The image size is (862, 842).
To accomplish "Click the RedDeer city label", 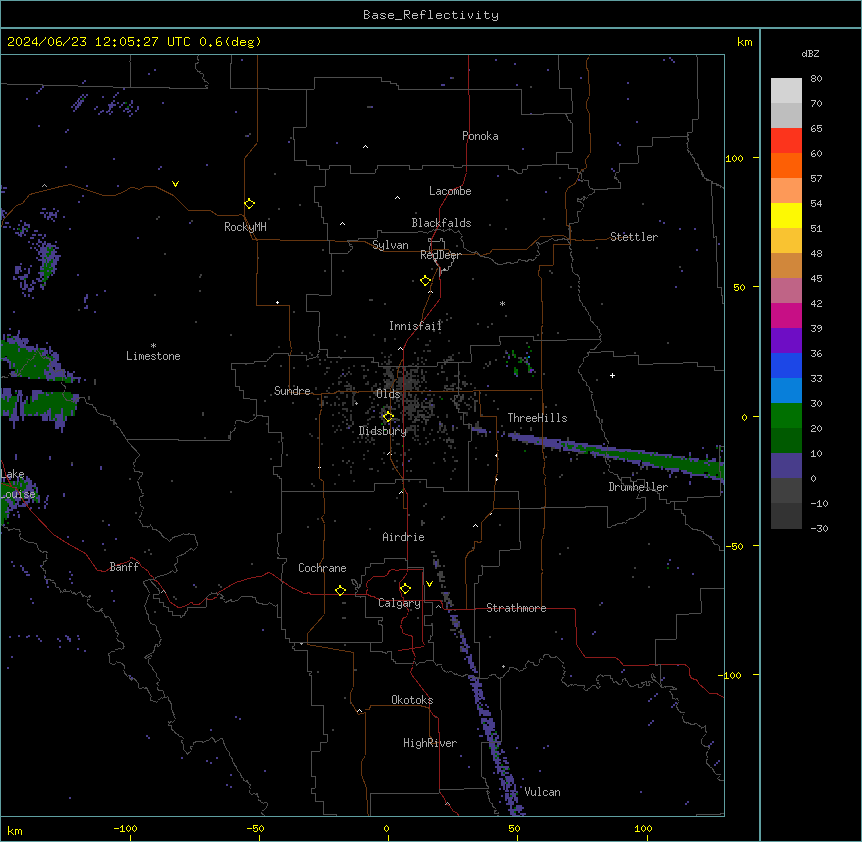I will click(440, 255).
